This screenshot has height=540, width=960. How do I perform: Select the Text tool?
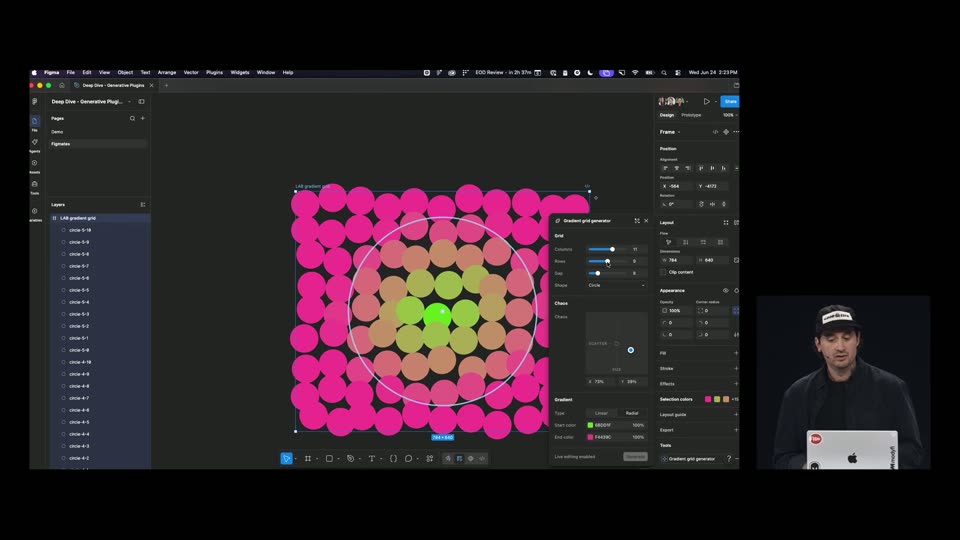coord(372,459)
